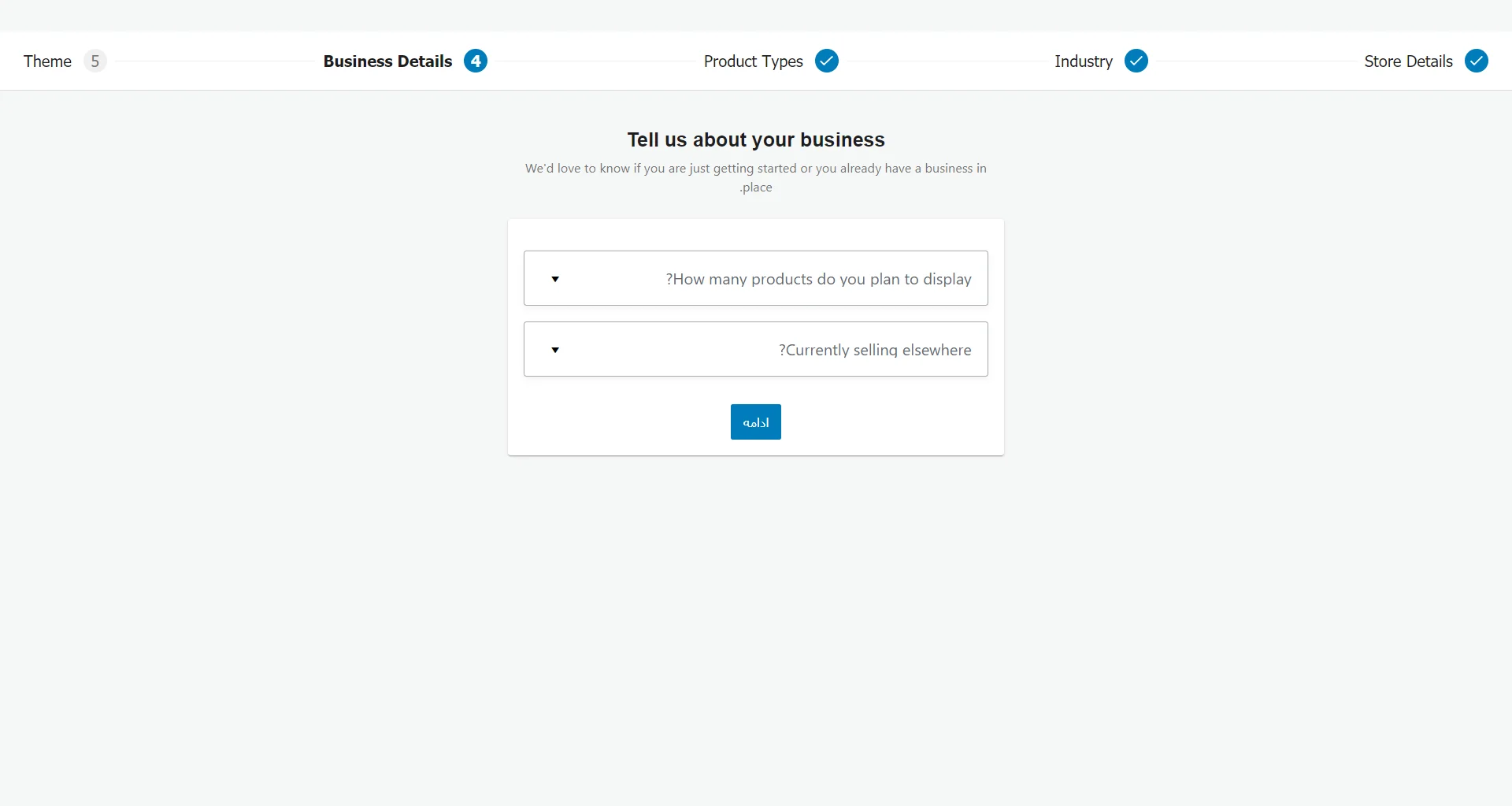
Task: Click the arrow on the selling elsewhere dropdown
Action: pyautogui.click(x=555, y=350)
